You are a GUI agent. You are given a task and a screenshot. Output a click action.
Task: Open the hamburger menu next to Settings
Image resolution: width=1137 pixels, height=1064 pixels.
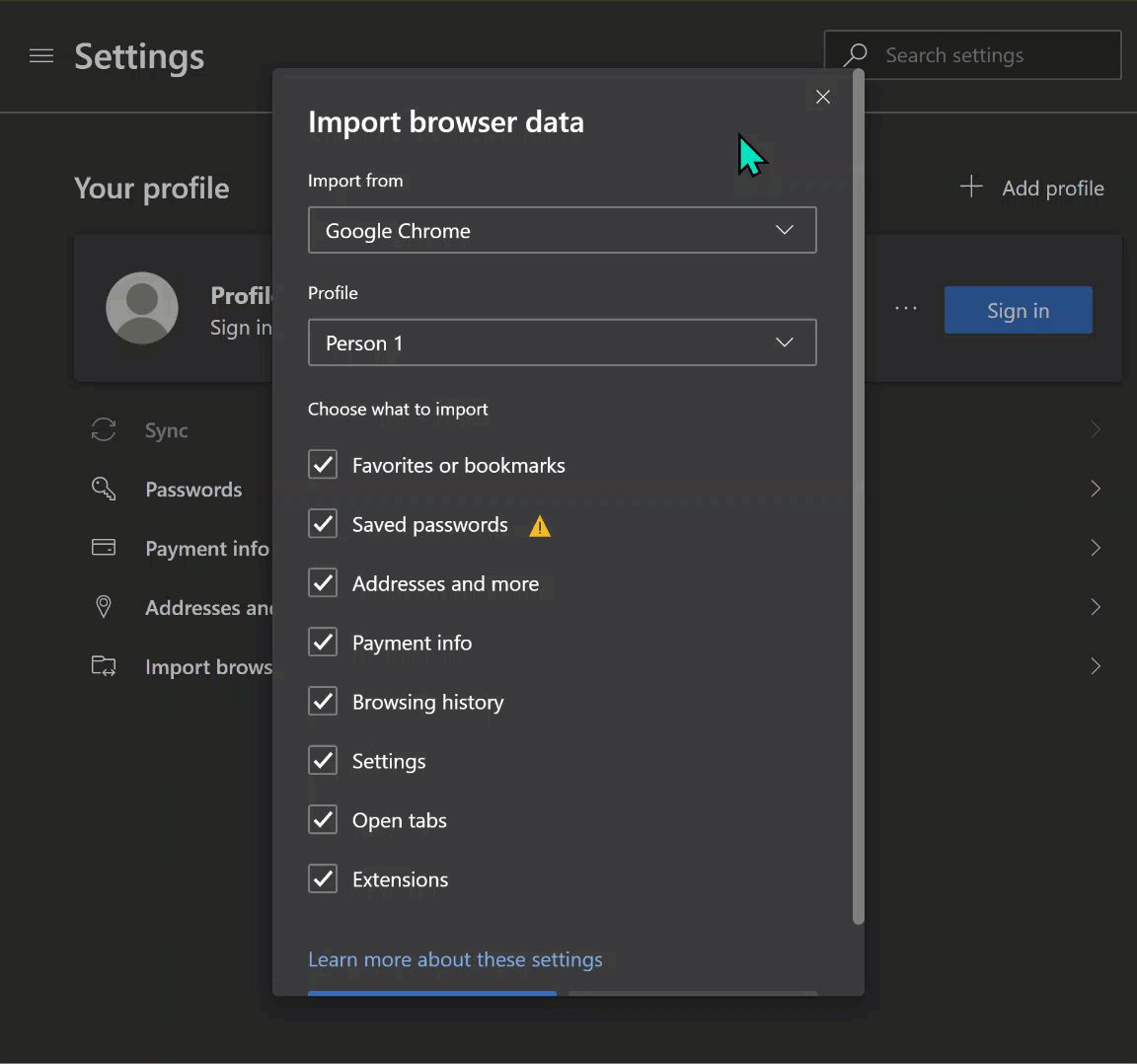coord(41,56)
